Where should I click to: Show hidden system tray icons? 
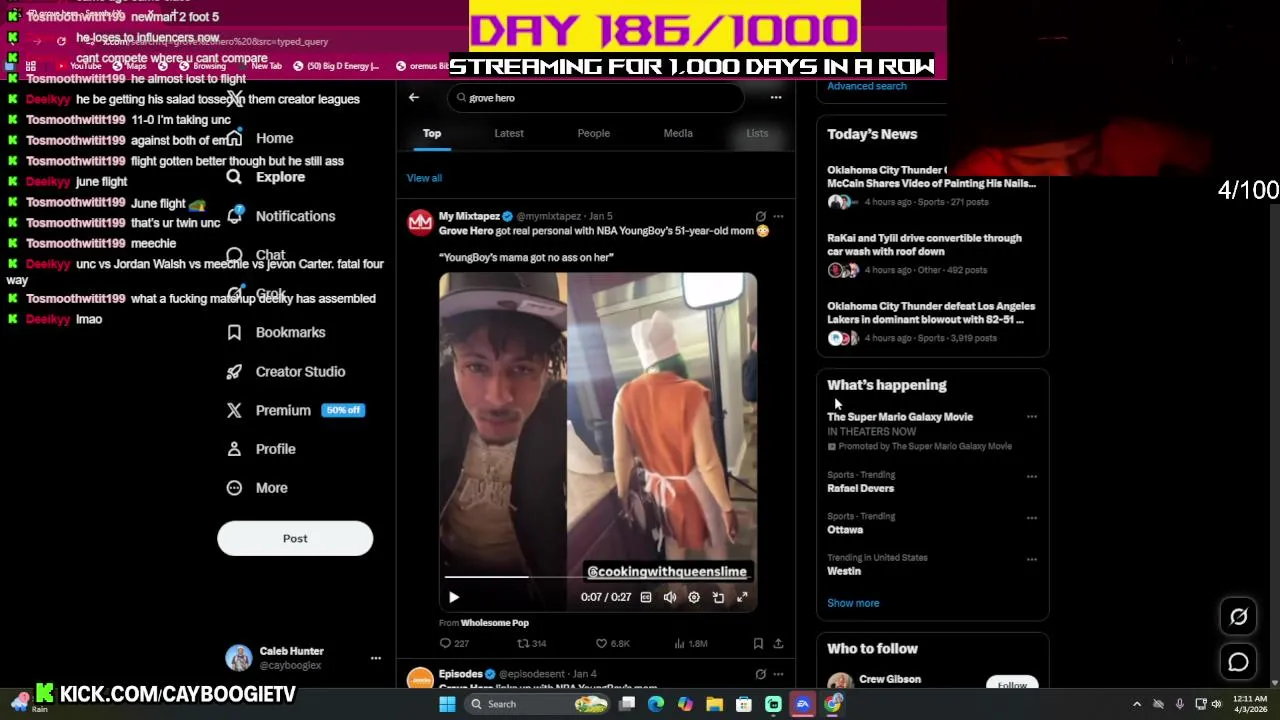point(1137,704)
